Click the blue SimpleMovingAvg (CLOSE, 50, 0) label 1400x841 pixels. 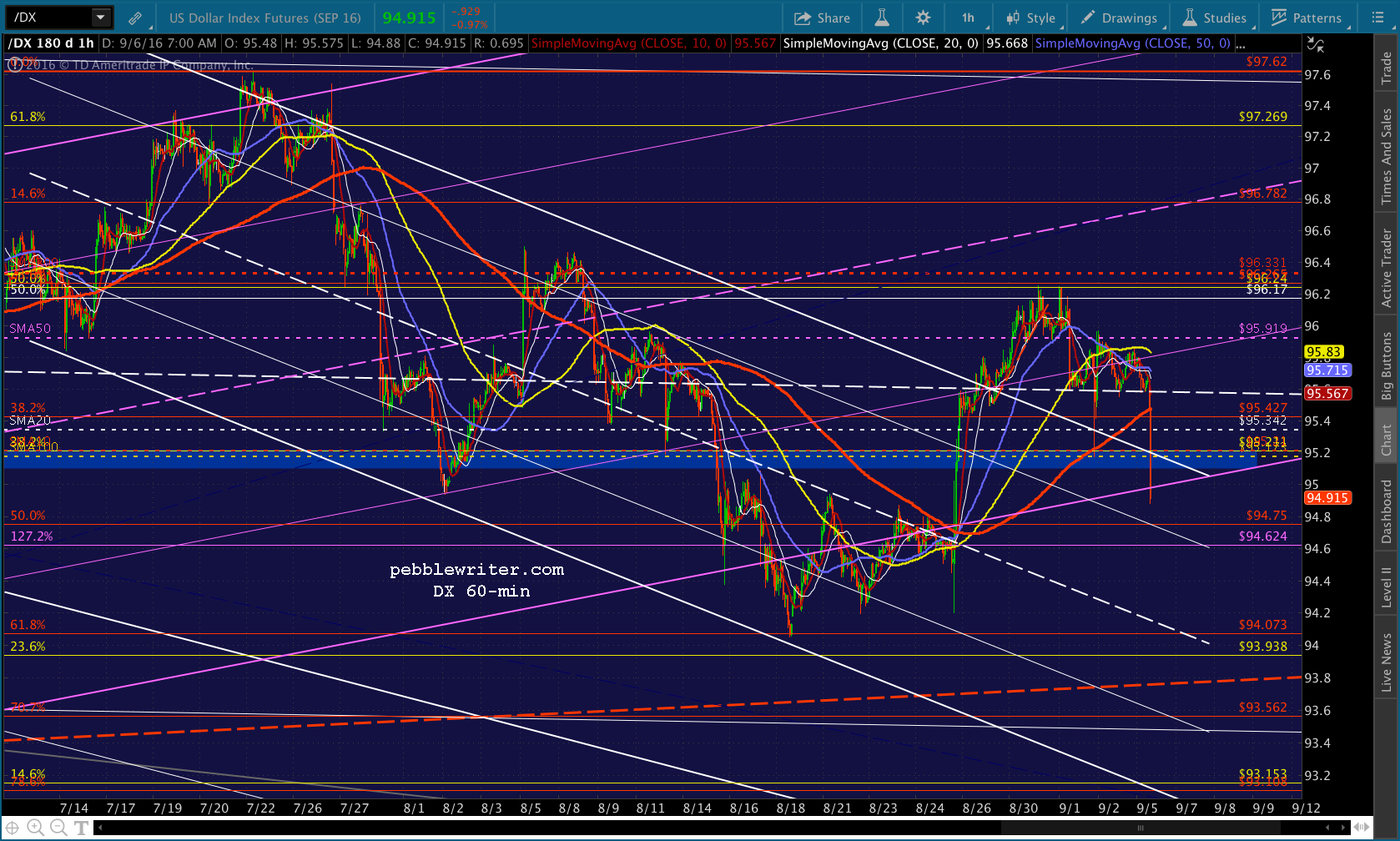[x=1133, y=43]
